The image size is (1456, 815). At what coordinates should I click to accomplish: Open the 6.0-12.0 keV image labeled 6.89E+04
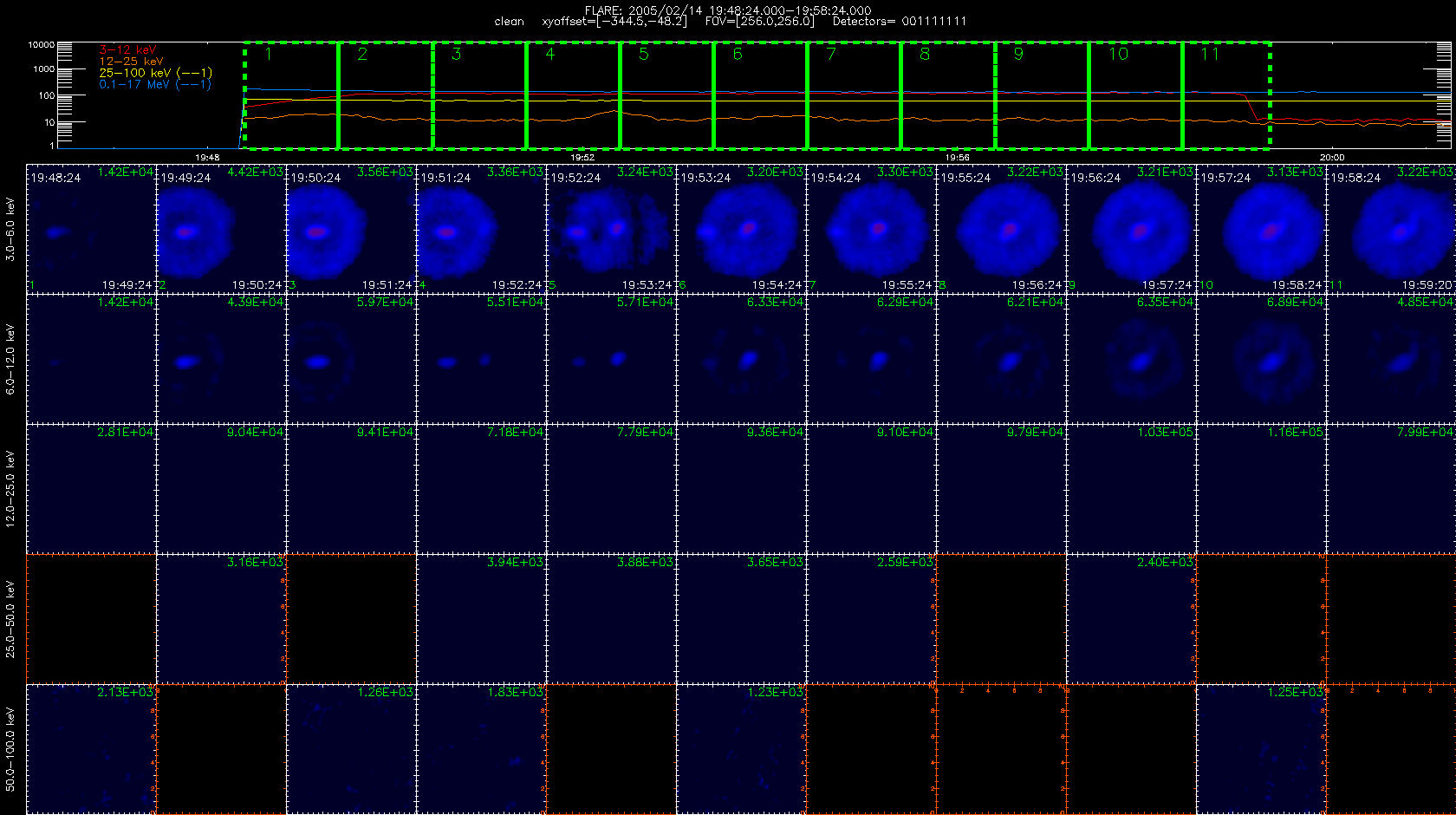(x=1261, y=360)
